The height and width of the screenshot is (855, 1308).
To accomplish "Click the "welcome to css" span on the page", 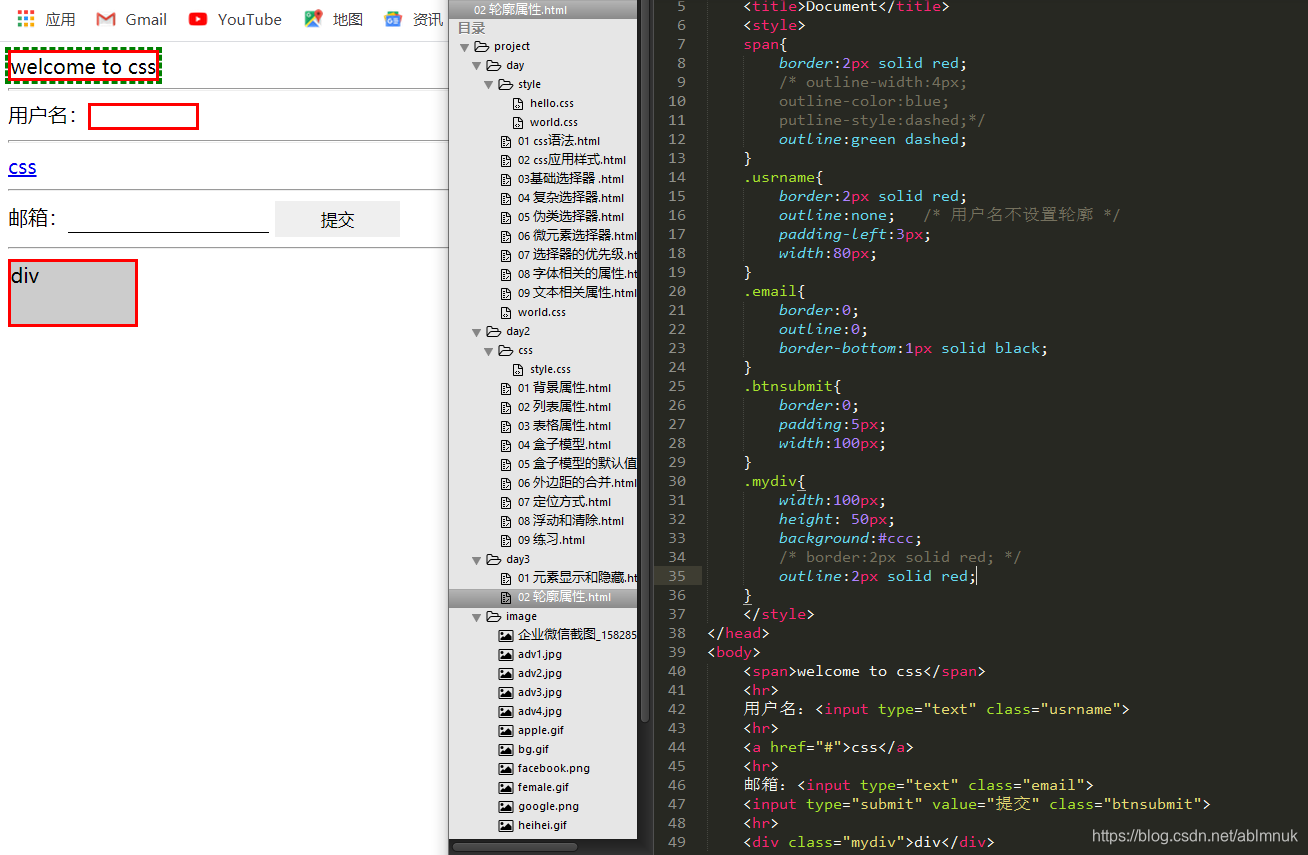I will (84, 67).
